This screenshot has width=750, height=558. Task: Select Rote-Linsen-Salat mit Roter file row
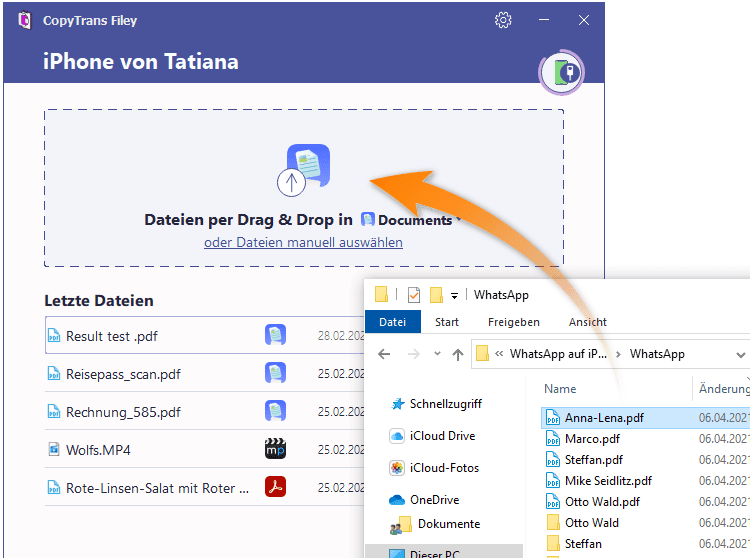point(205,487)
